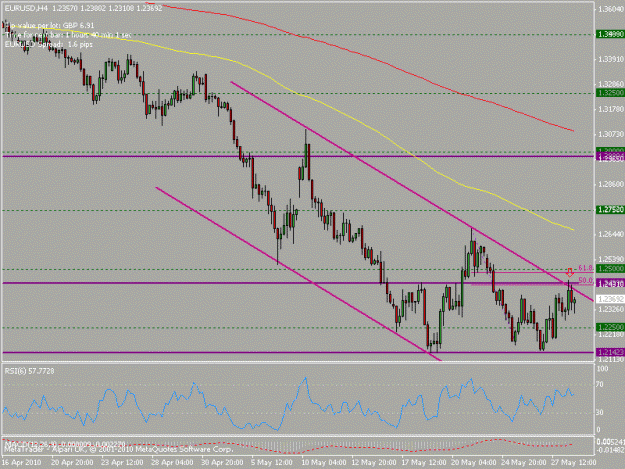625x469 pixels.
Task: Click the 1.21130 price axis label
Action: tap(611, 359)
